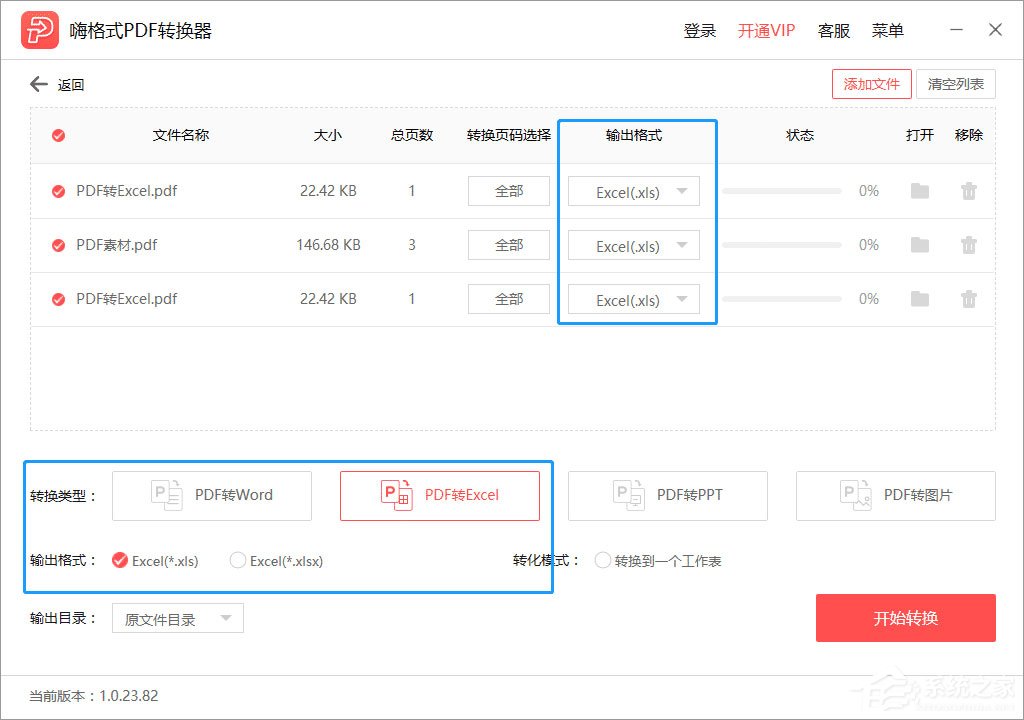Click the 添加文件 button
The image size is (1024, 720).
(871, 84)
